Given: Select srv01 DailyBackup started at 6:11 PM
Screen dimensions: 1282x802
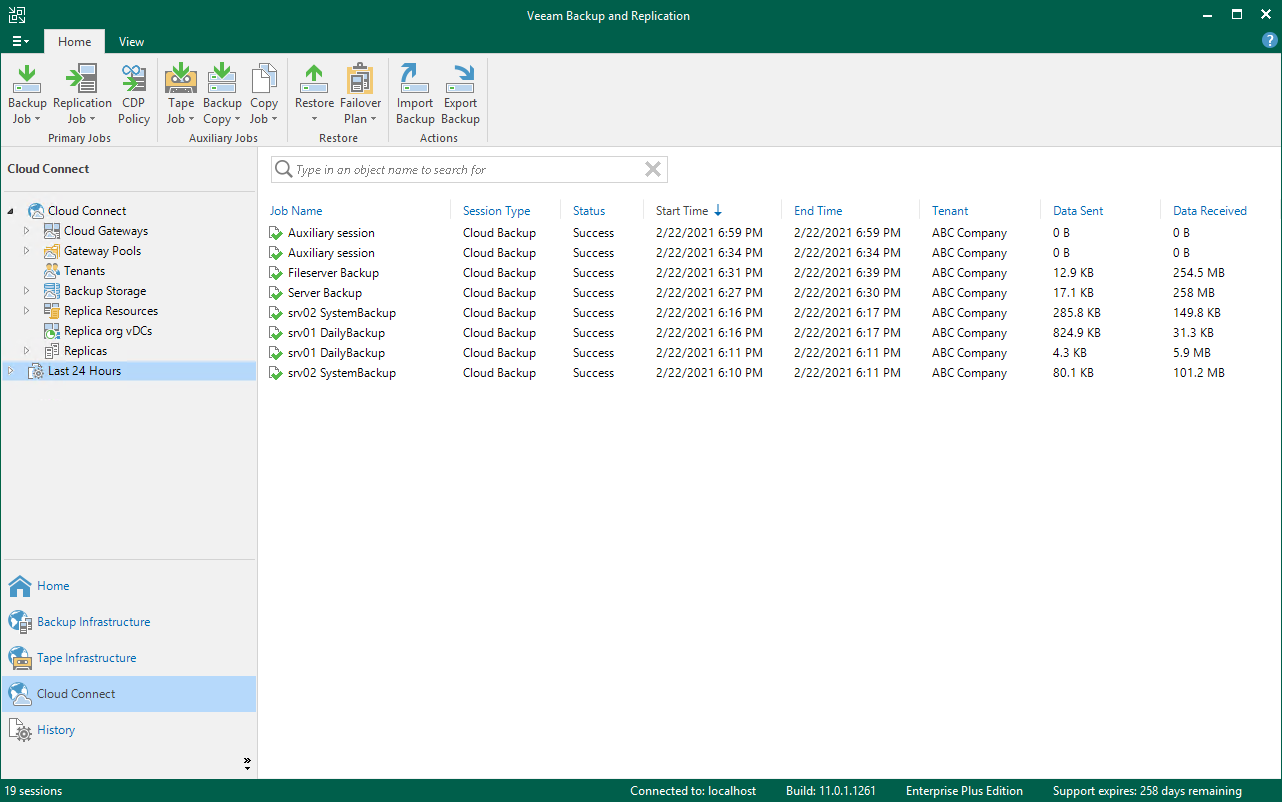Looking at the screenshot, I should click(768, 353).
